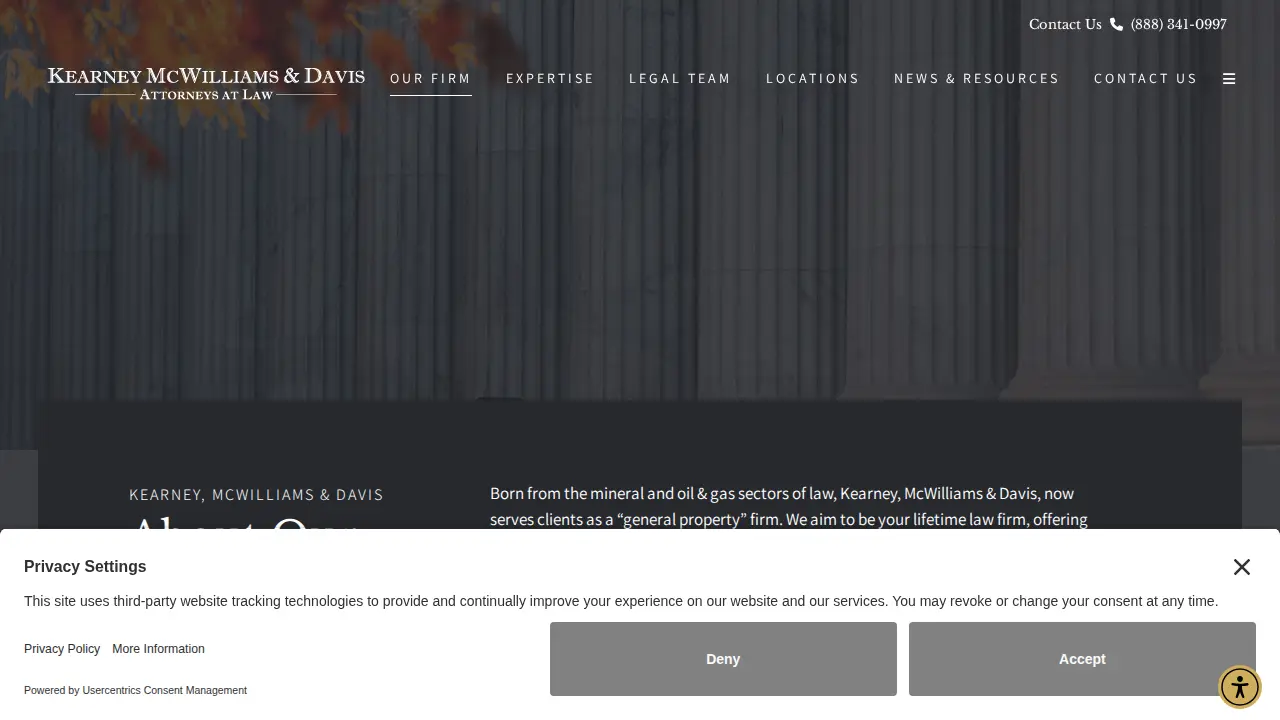Open the Privacy Policy link
This screenshot has width=1280, height=720.
click(62, 649)
